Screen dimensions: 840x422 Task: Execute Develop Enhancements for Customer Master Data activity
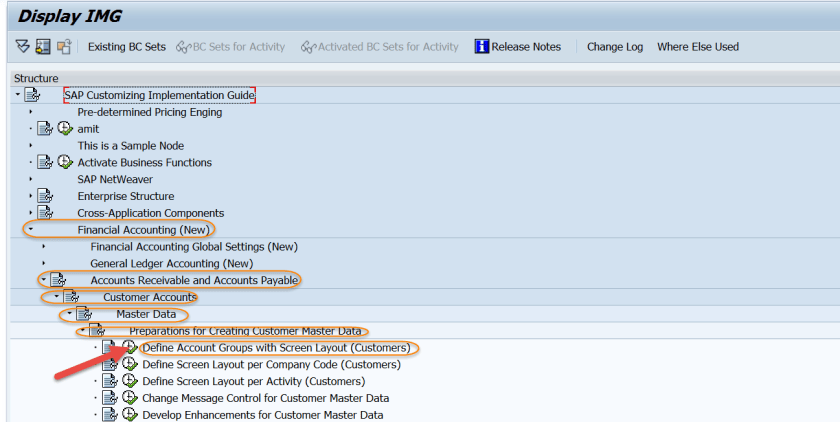coord(130,415)
